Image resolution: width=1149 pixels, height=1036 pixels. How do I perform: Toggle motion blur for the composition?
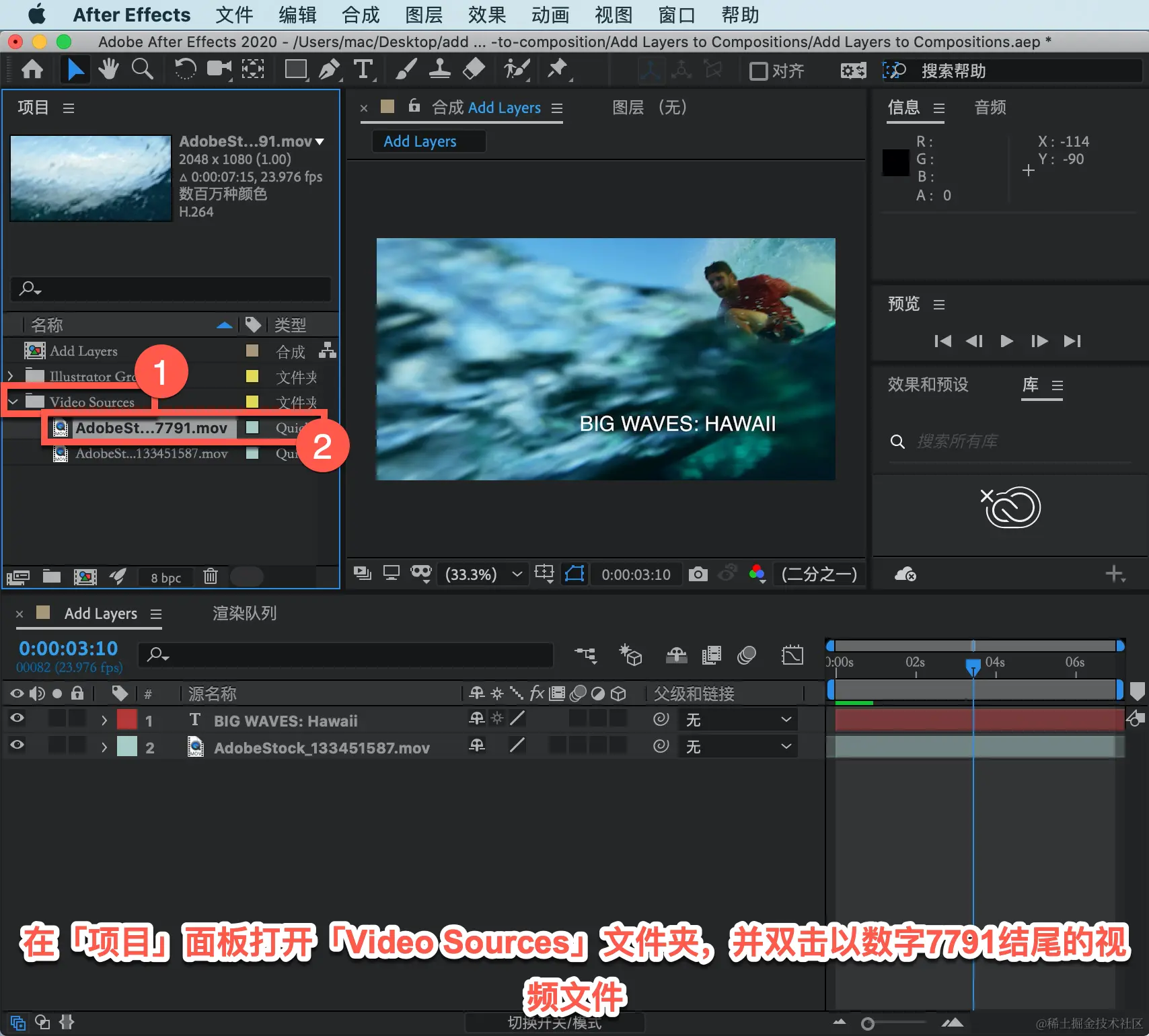click(746, 655)
